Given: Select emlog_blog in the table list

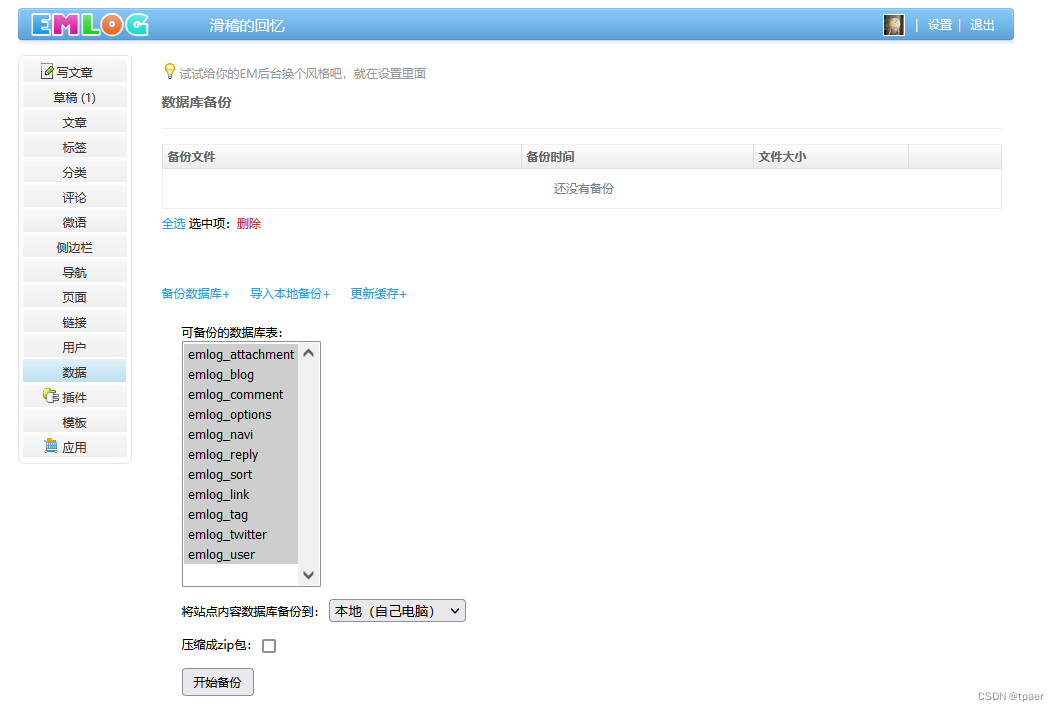Looking at the screenshot, I should coord(221,374).
